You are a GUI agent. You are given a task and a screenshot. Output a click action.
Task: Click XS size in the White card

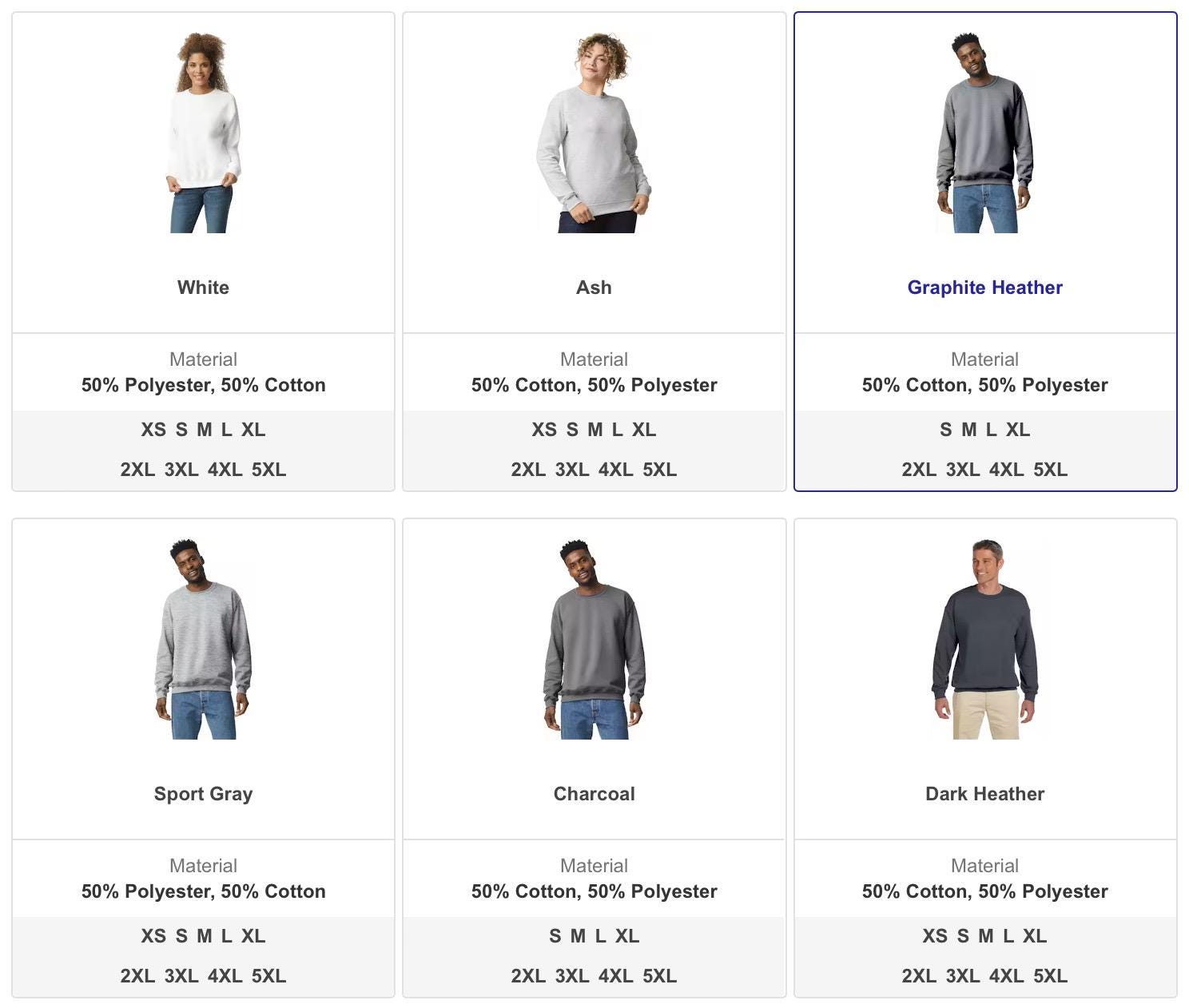[153, 430]
